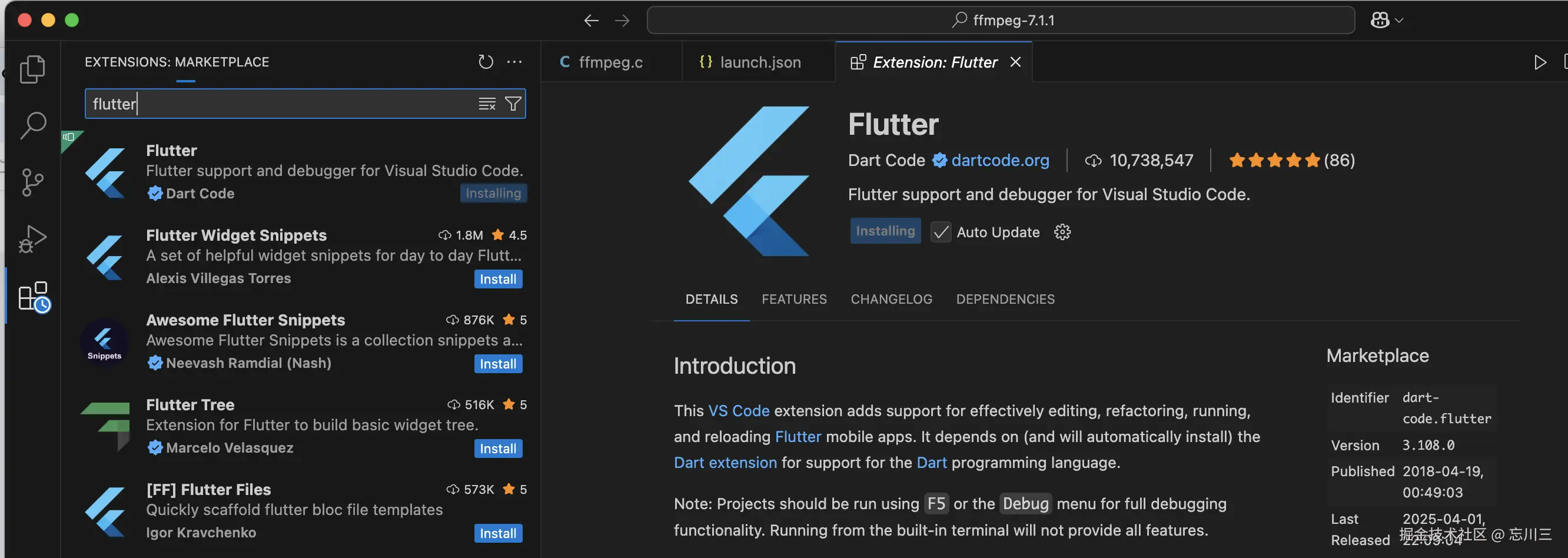Click Dart Code verified publisher badge in list

(x=155, y=194)
